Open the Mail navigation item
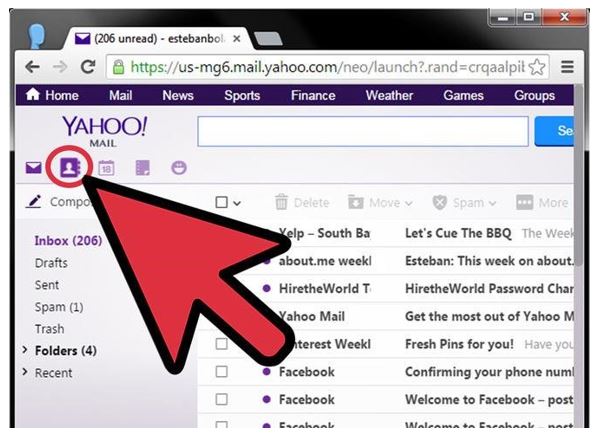 120,95
